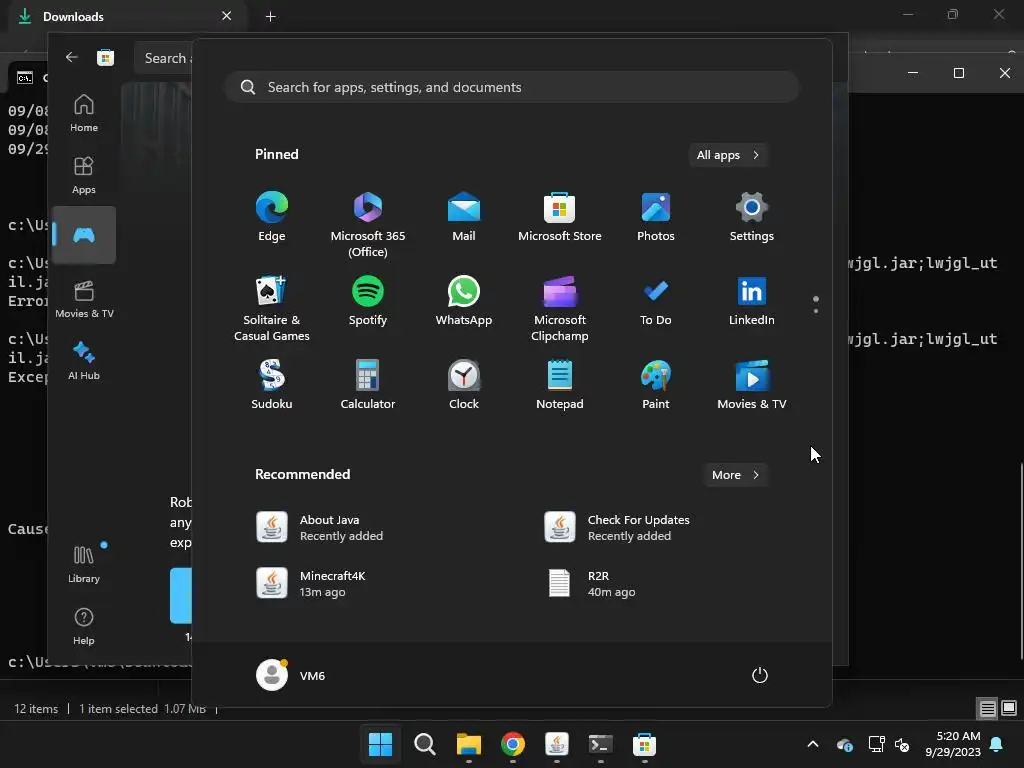Open the Mail app
The image size is (1024, 768).
(464, 217)
